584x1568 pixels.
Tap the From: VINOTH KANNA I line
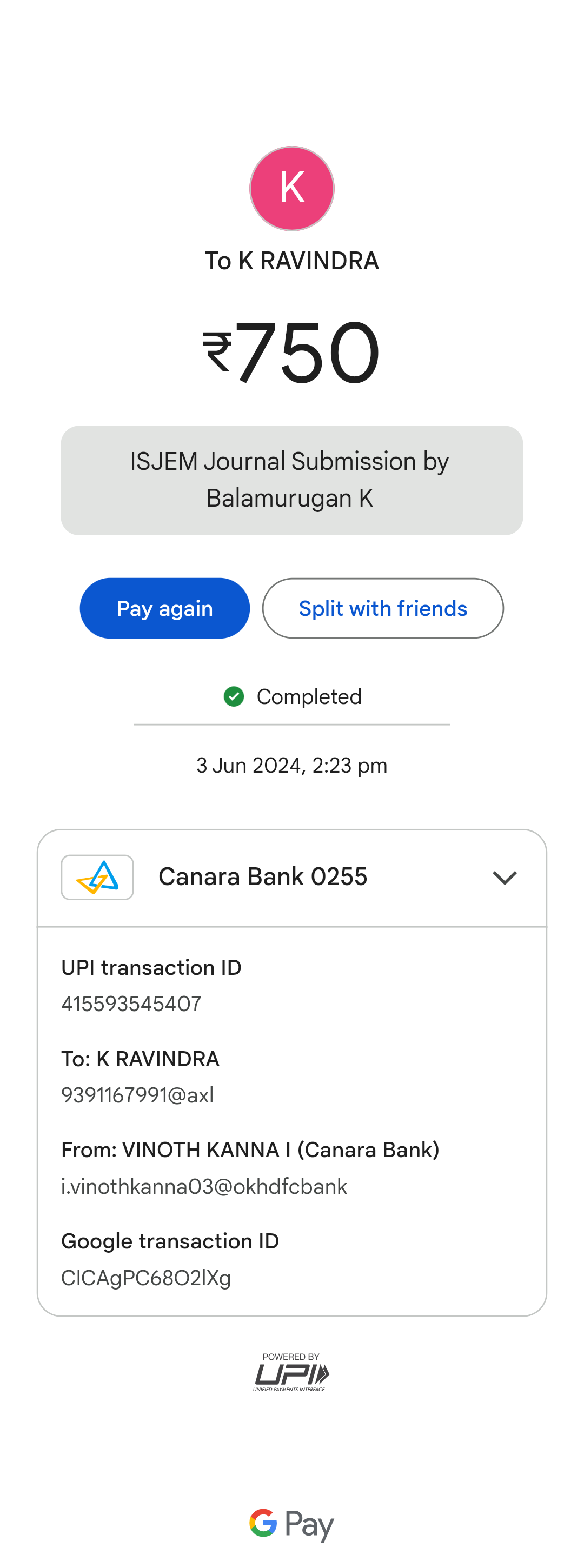pyautogui.click(x=250, y=1150)
